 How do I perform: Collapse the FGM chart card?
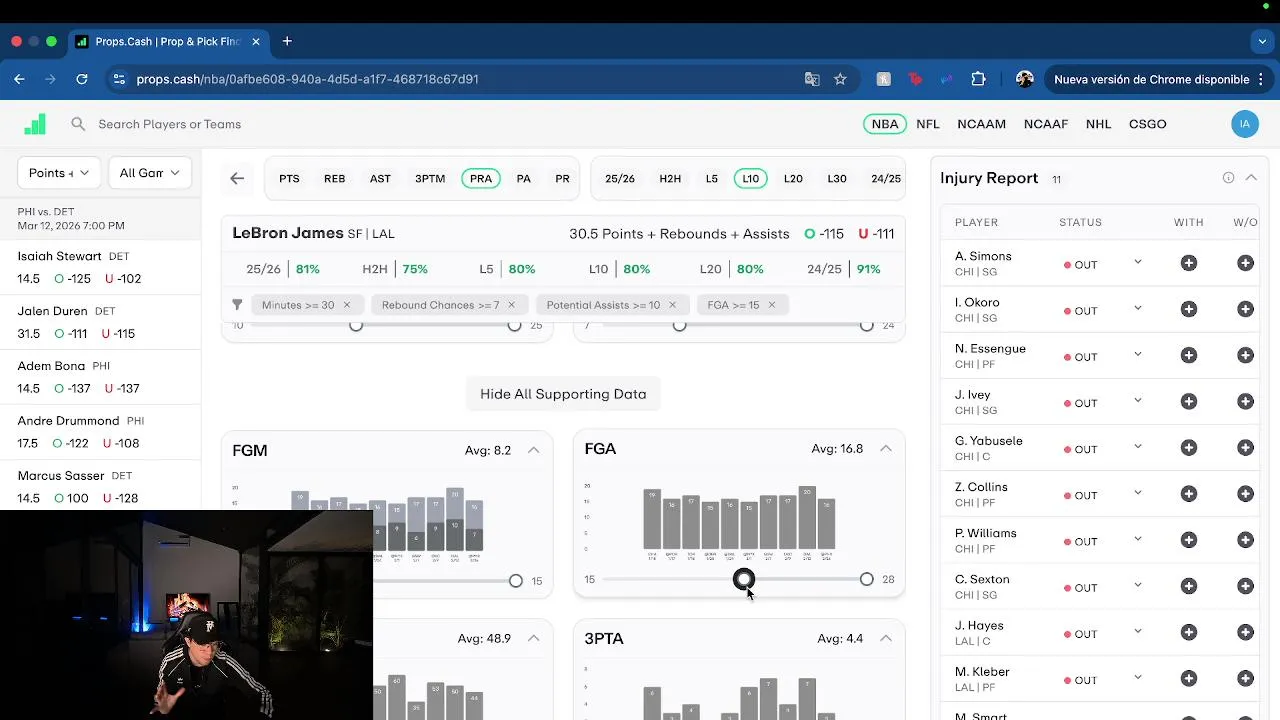point(533,450)
